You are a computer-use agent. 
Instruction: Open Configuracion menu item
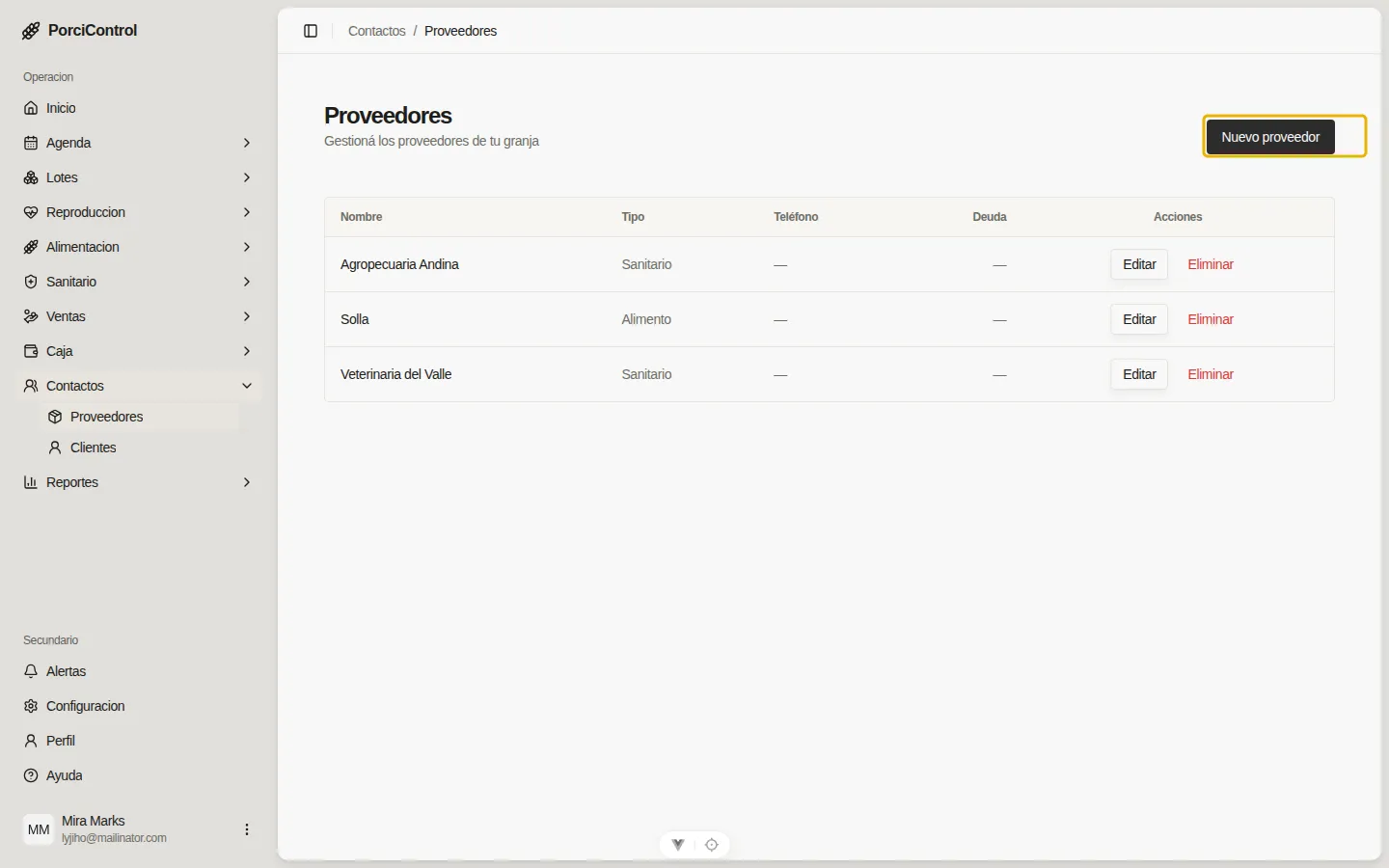point(139,706)
